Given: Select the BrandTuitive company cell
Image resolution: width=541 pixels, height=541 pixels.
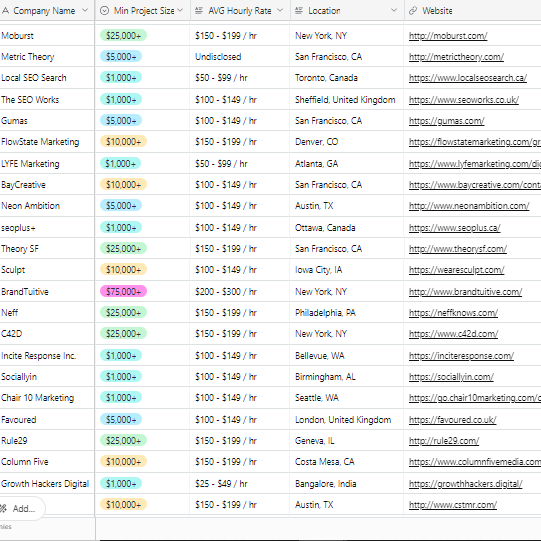Looking at the screenshot, I should point(47,292).
